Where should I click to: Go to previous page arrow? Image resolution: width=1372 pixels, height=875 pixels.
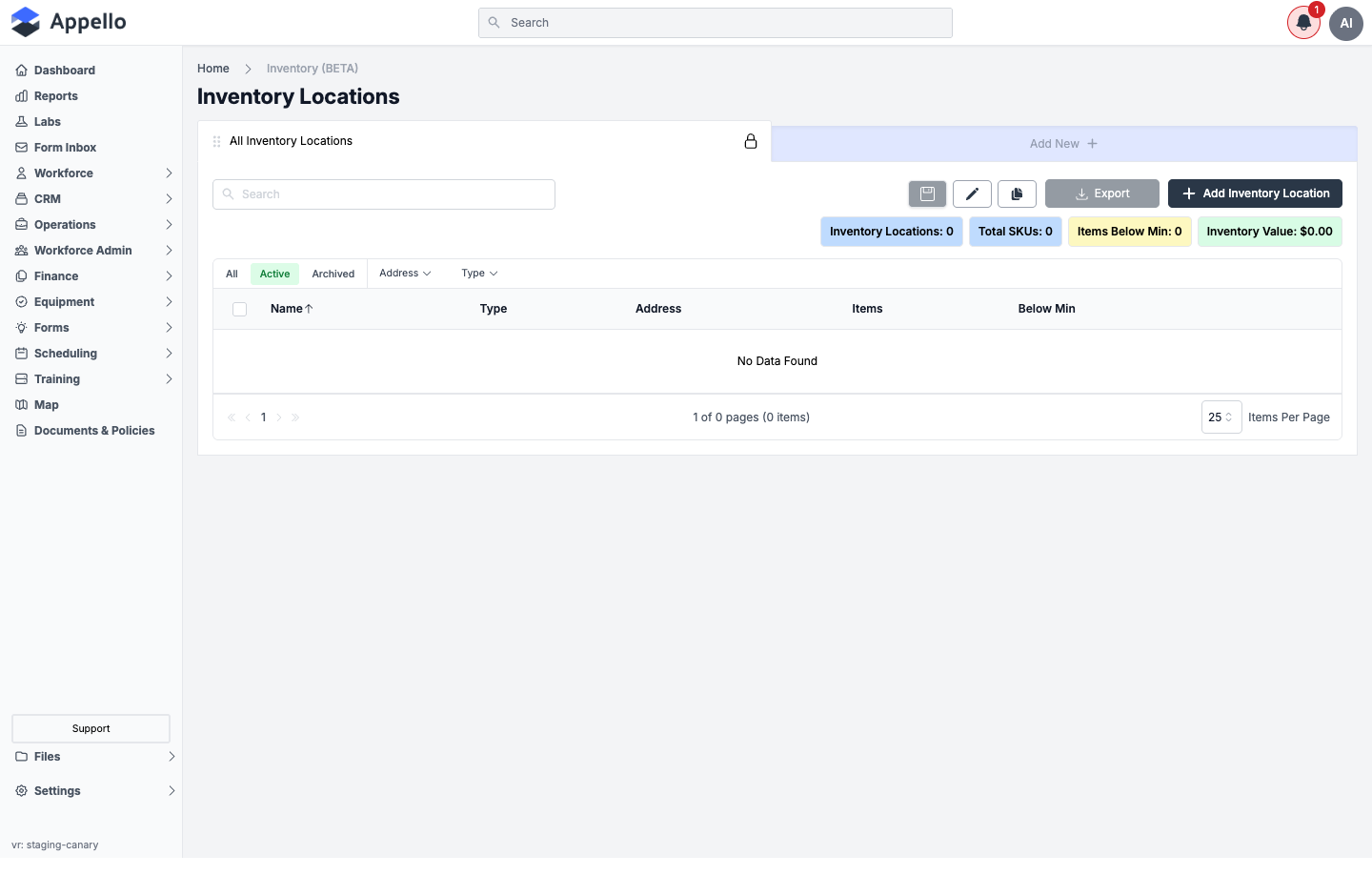click(248, 417)
